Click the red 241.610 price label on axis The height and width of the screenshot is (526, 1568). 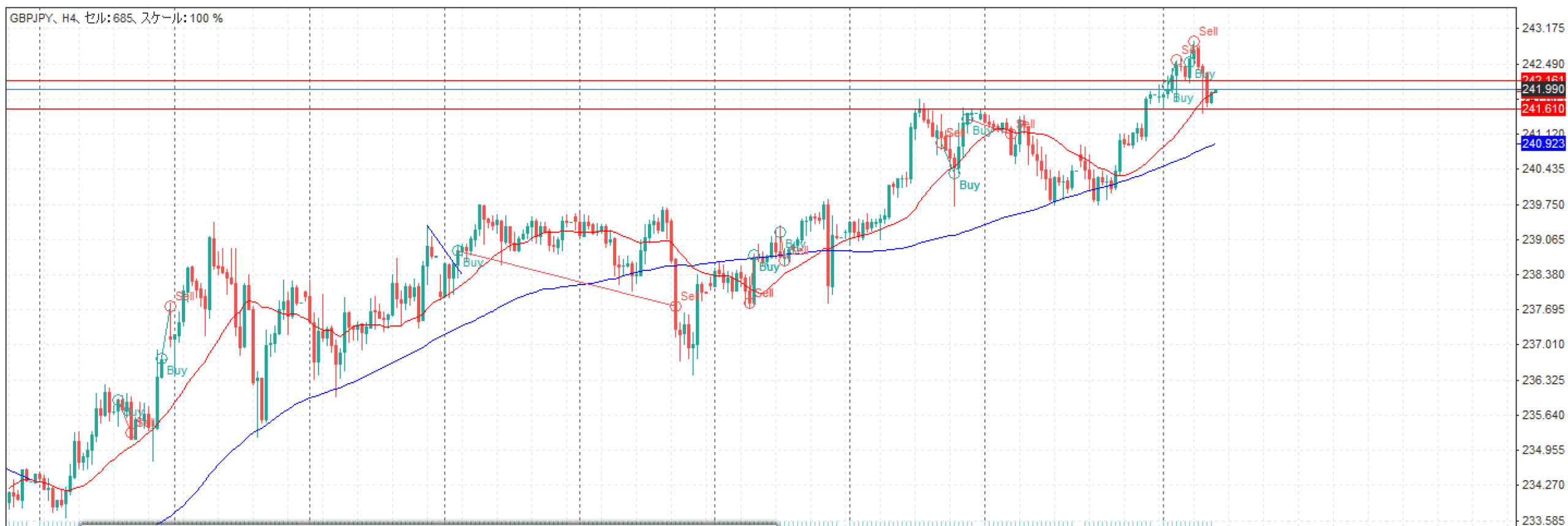(1542, 109)
